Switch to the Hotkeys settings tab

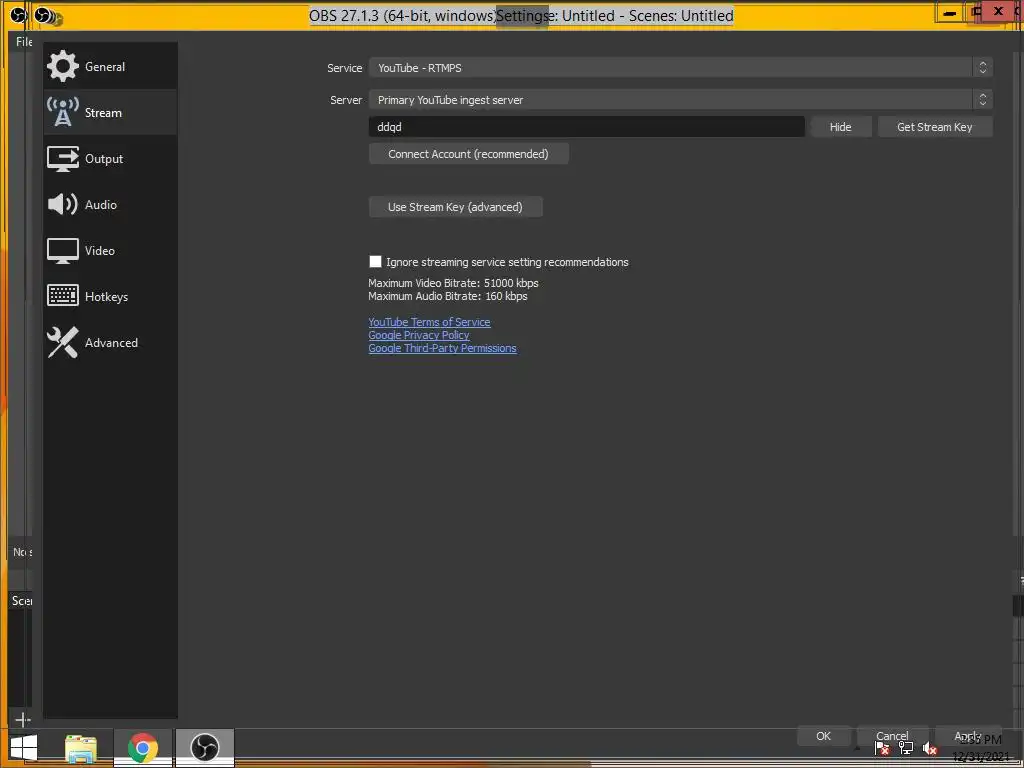[x=110, y=296]
